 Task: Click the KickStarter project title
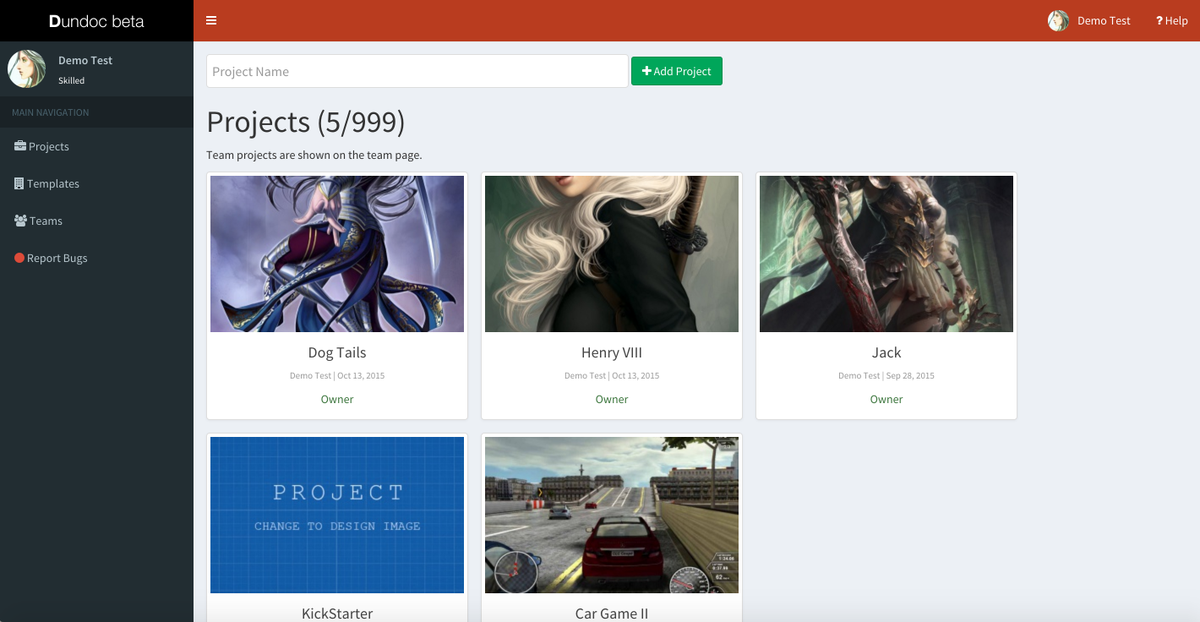[337, 613]
